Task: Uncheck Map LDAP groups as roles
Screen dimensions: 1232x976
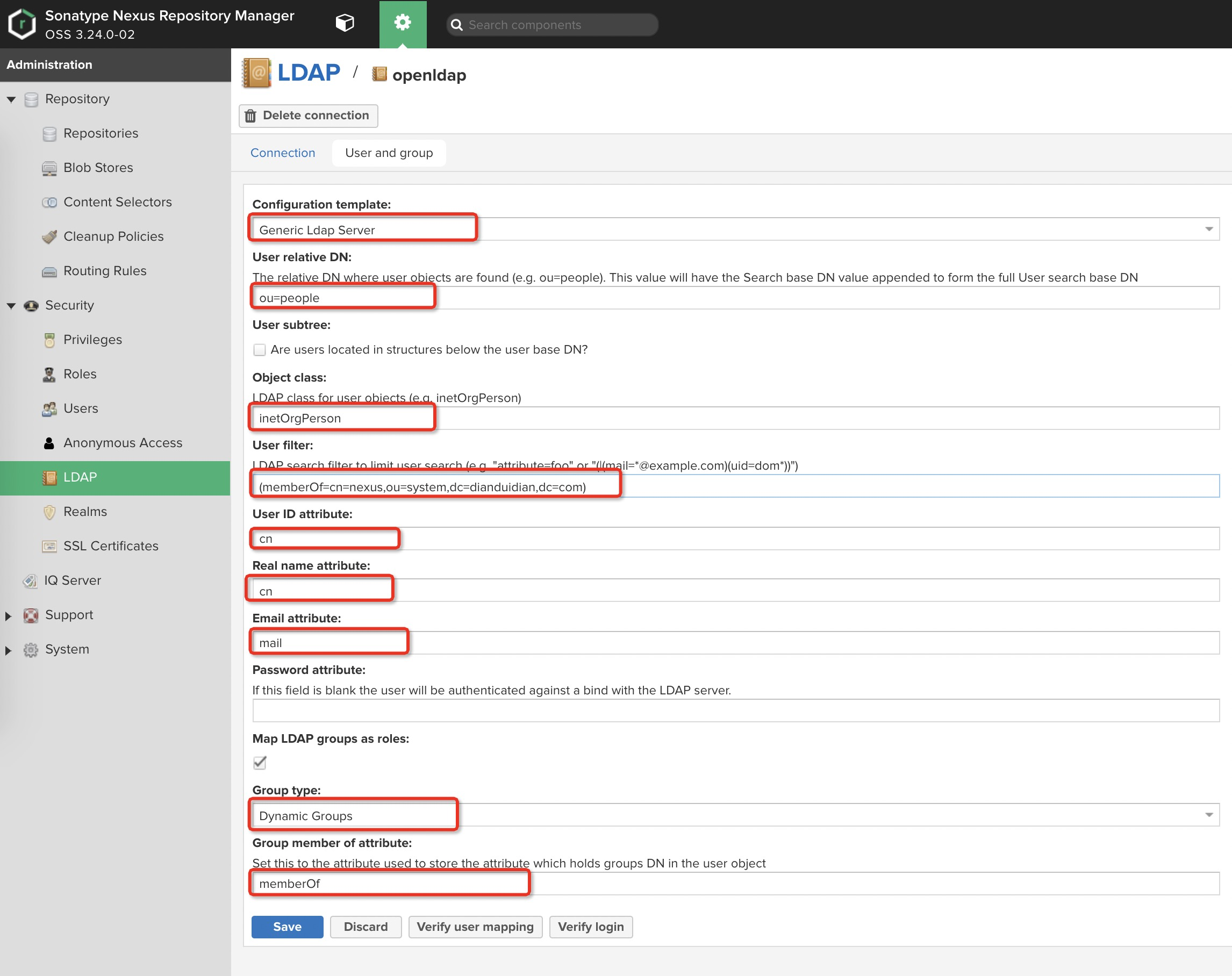Action: (260, 762)
